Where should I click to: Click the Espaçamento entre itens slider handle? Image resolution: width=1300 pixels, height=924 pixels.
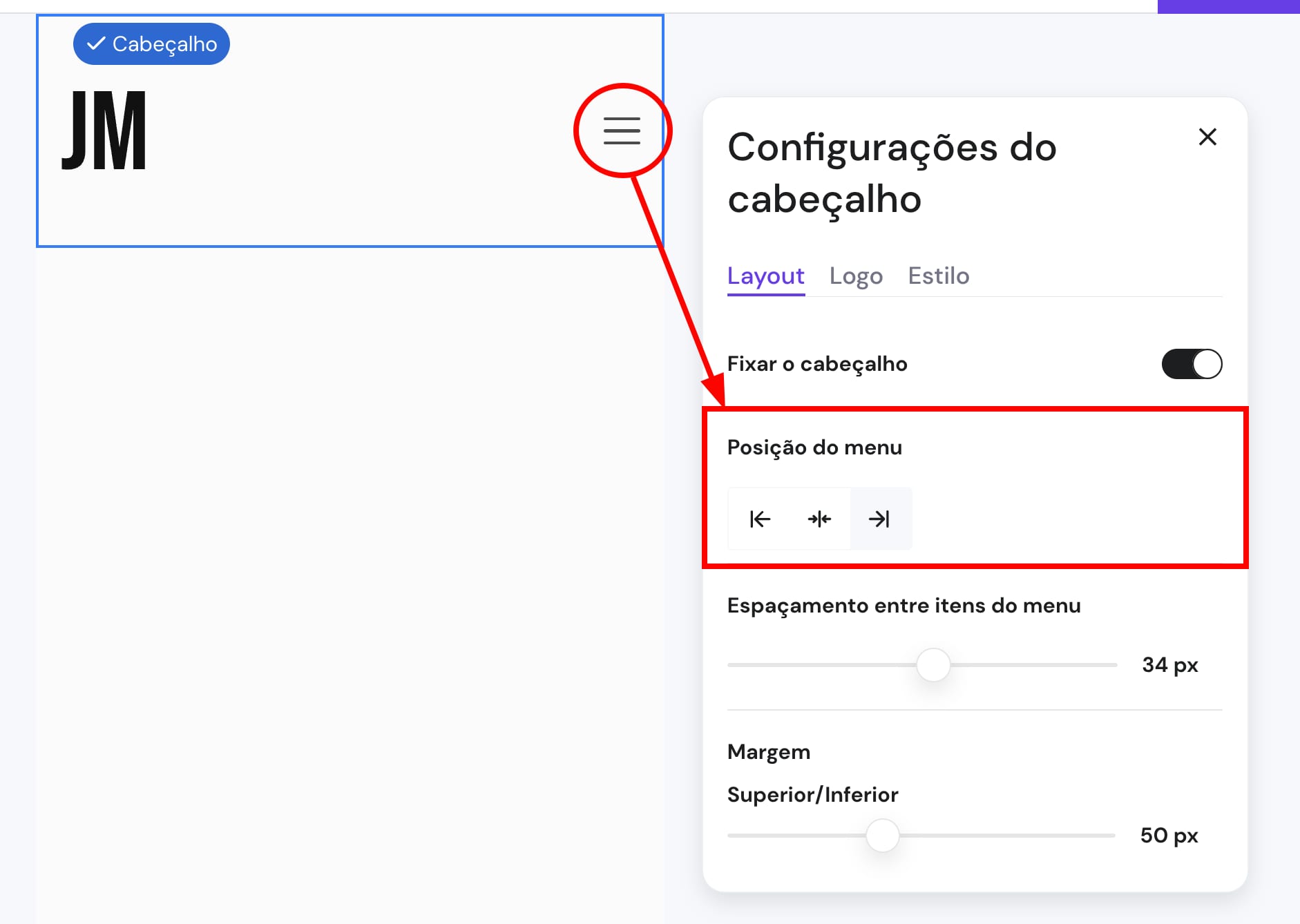tap(933, 664)
